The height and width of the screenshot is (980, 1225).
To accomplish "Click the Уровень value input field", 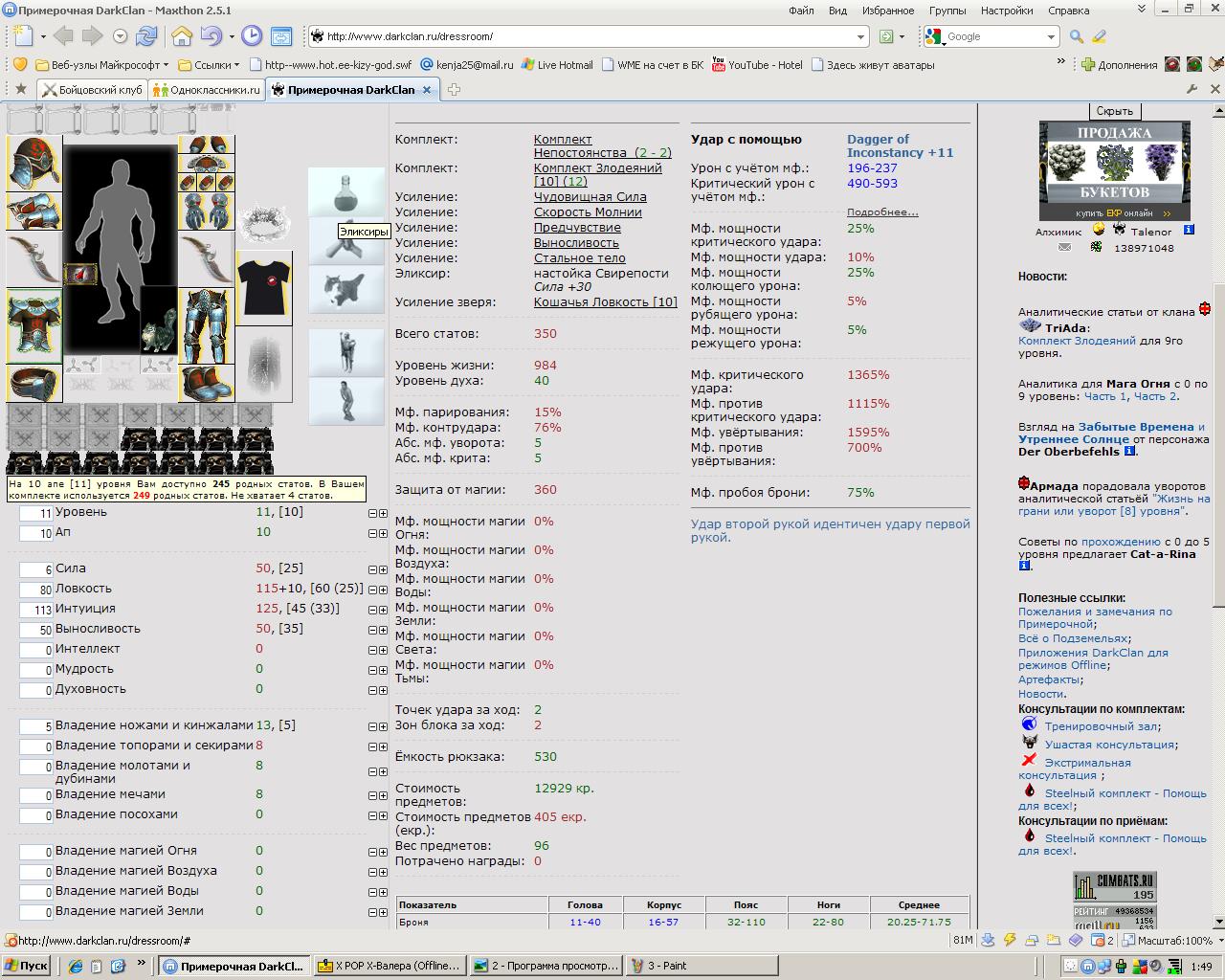I will tap(36, 514).
